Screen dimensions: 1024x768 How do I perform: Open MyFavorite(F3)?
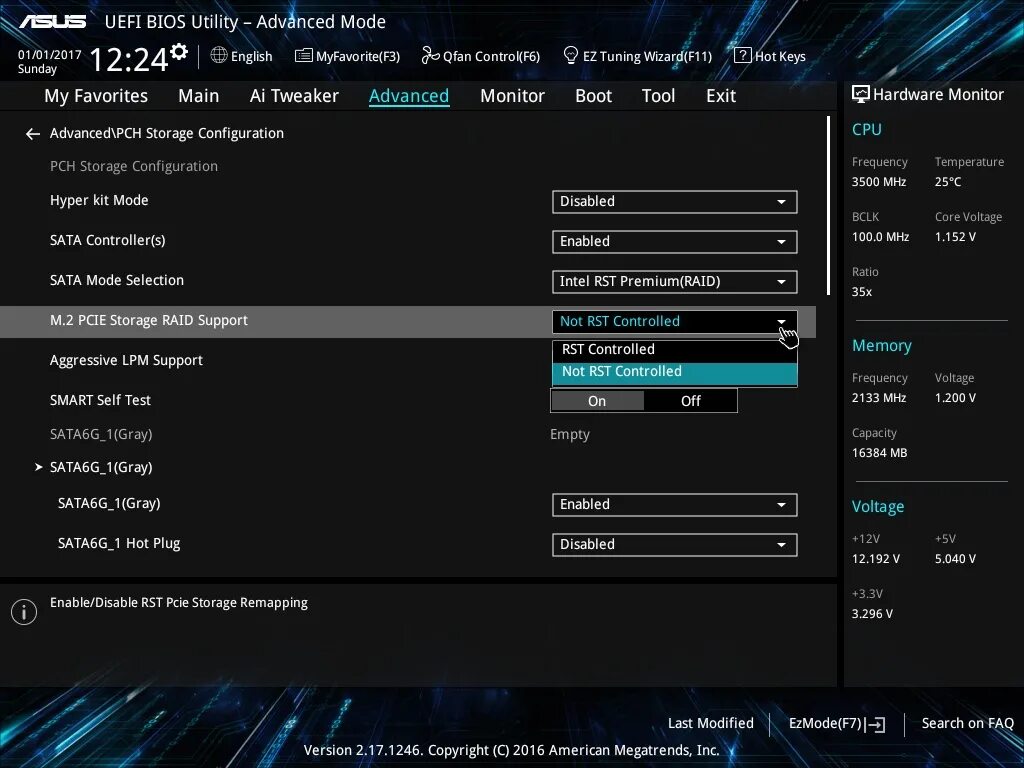pyautogui.click(x=347, y=56)
